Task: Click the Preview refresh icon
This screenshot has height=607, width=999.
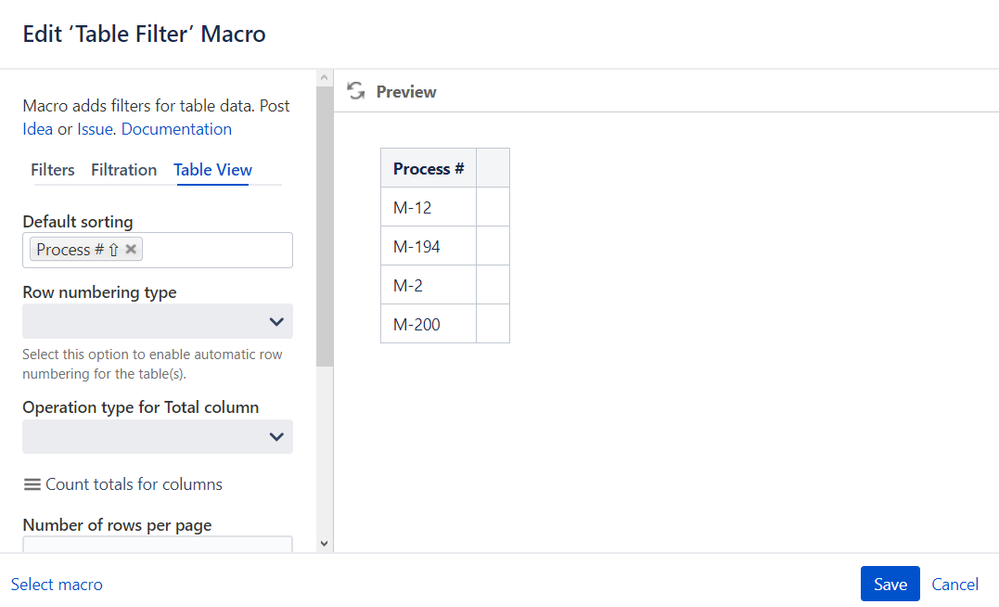Action: [x=355, y=91]
